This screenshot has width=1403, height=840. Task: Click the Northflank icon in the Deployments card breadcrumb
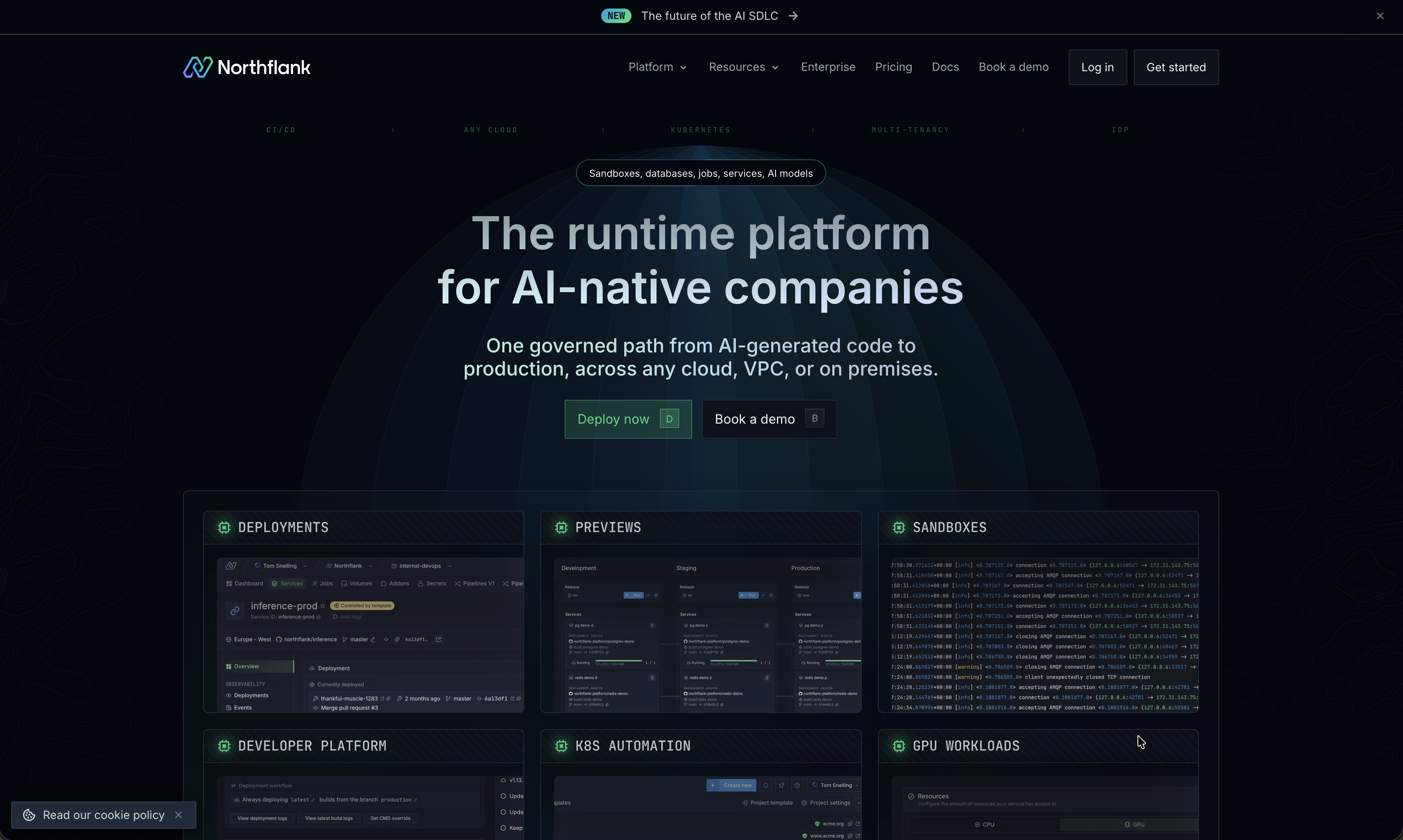pyautogui.click(x=231, y=566)
